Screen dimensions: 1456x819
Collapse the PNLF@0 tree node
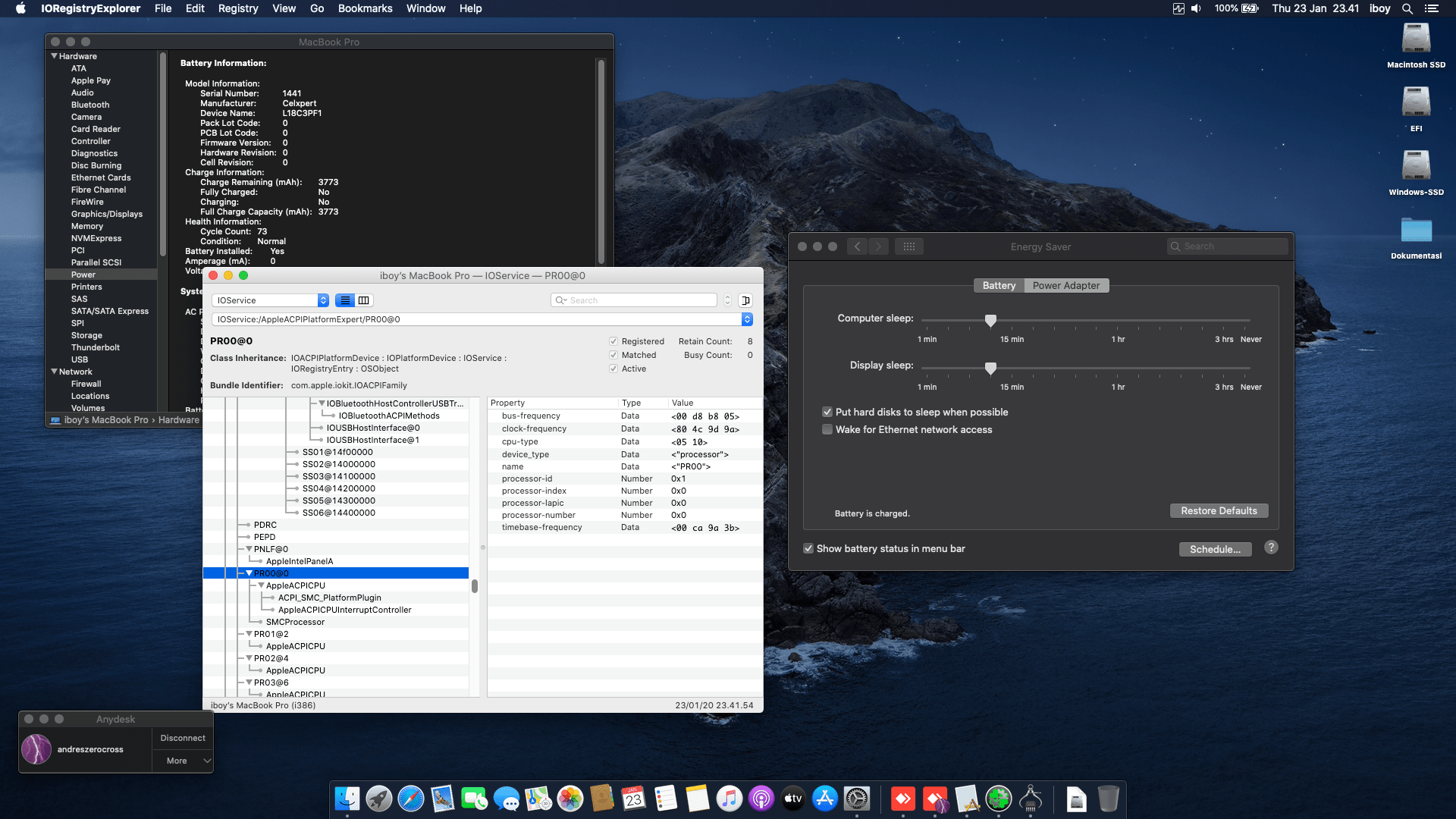[x=249, y=549]
